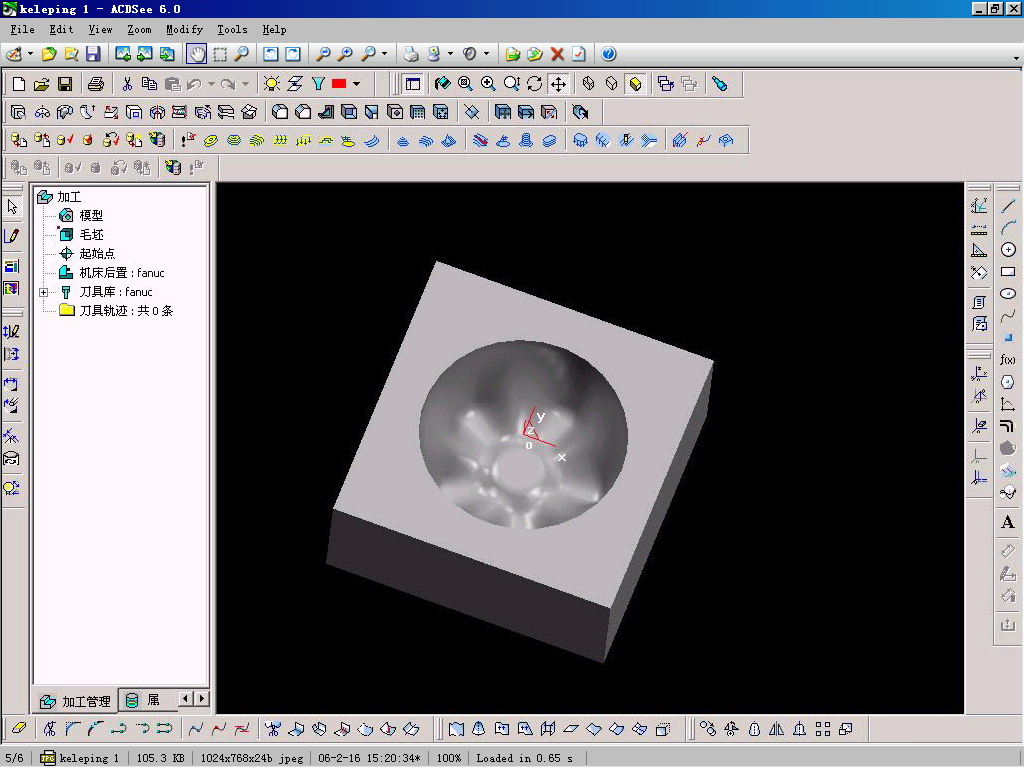Click ACDSee printer icon
Screen dimensions: 1024x768
(411, 54)
